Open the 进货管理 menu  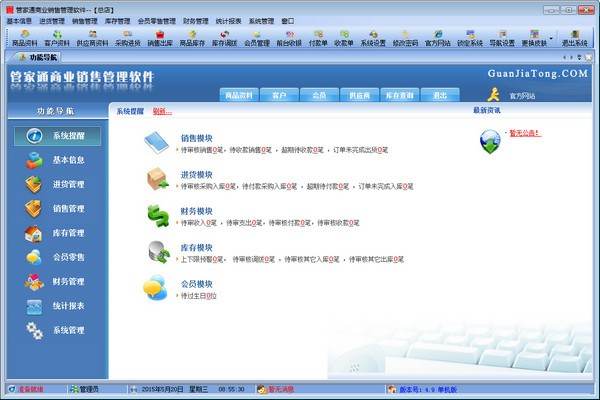pyautogui.click(x=52, y=21)
